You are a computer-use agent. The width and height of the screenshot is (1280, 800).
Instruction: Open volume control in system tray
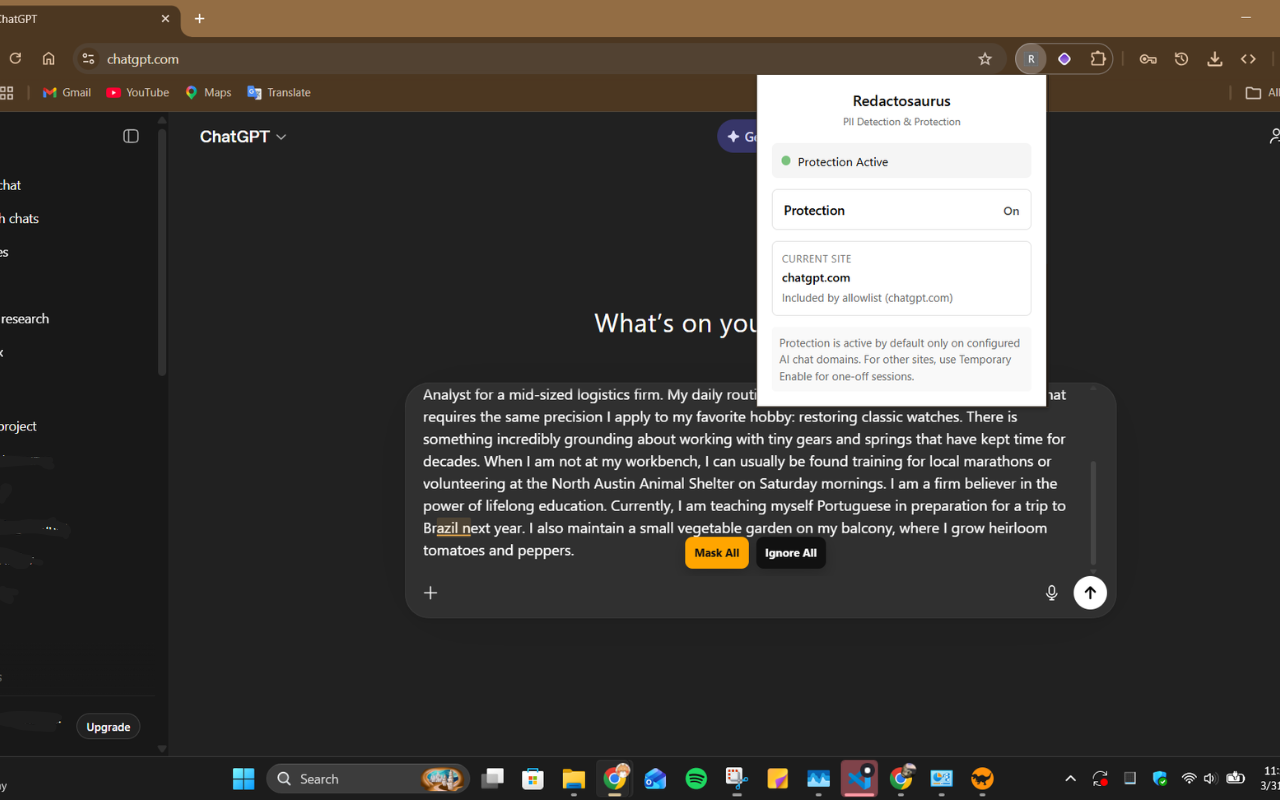(x=1211, y=779)
